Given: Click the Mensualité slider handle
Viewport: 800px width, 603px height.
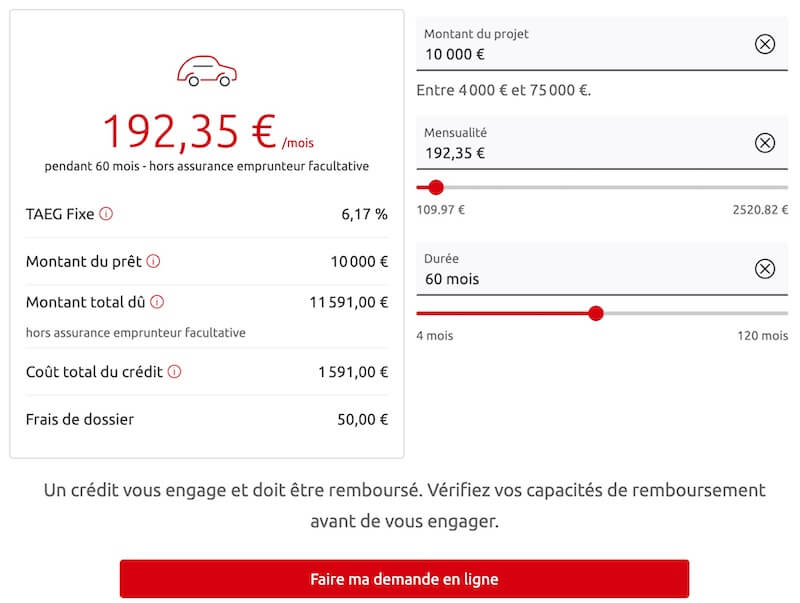Looking at the screenshot, I should pyautogui.click(x=436, y=187).
